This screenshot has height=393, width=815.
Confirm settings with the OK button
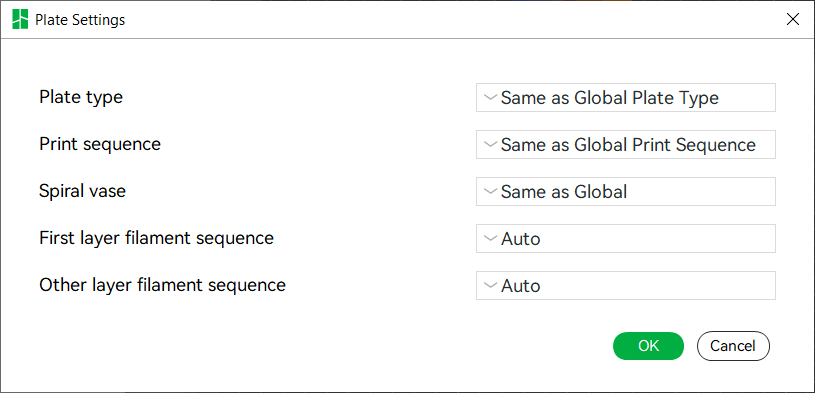tap(648, 346)
